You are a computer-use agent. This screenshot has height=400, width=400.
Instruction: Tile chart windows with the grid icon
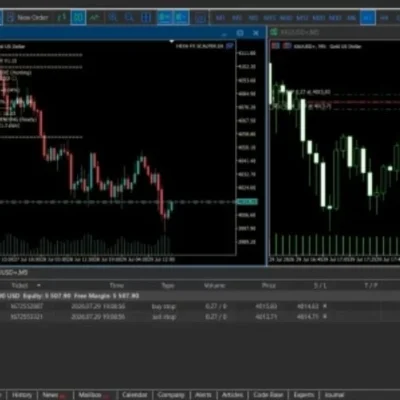point(146,17)
